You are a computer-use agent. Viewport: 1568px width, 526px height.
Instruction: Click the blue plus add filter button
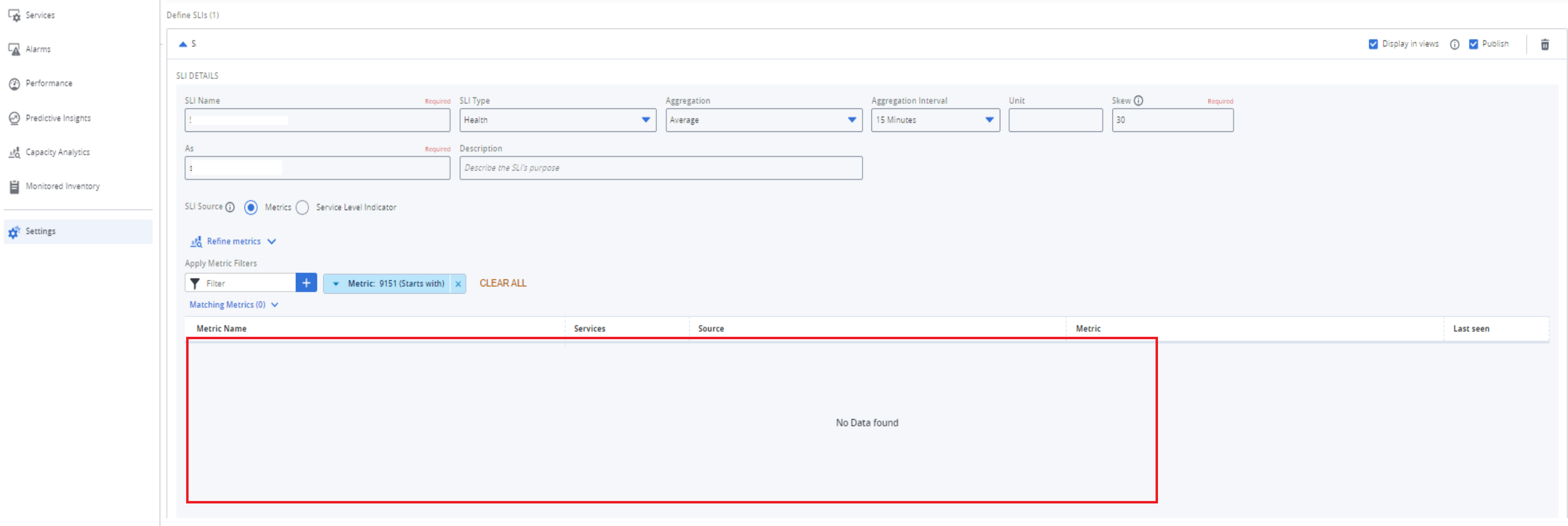(306, 283)
